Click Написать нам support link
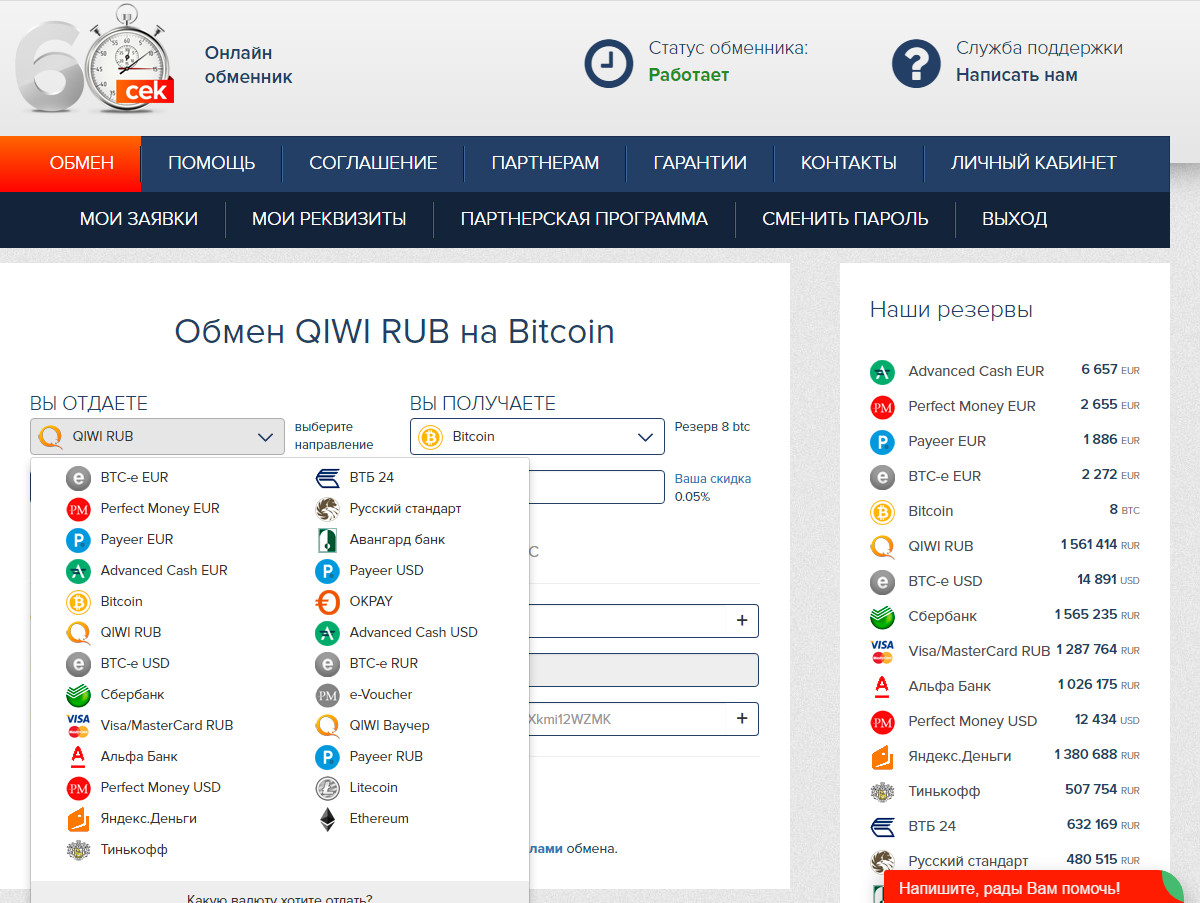The image size is (1200, 903). click(1017, 75)
